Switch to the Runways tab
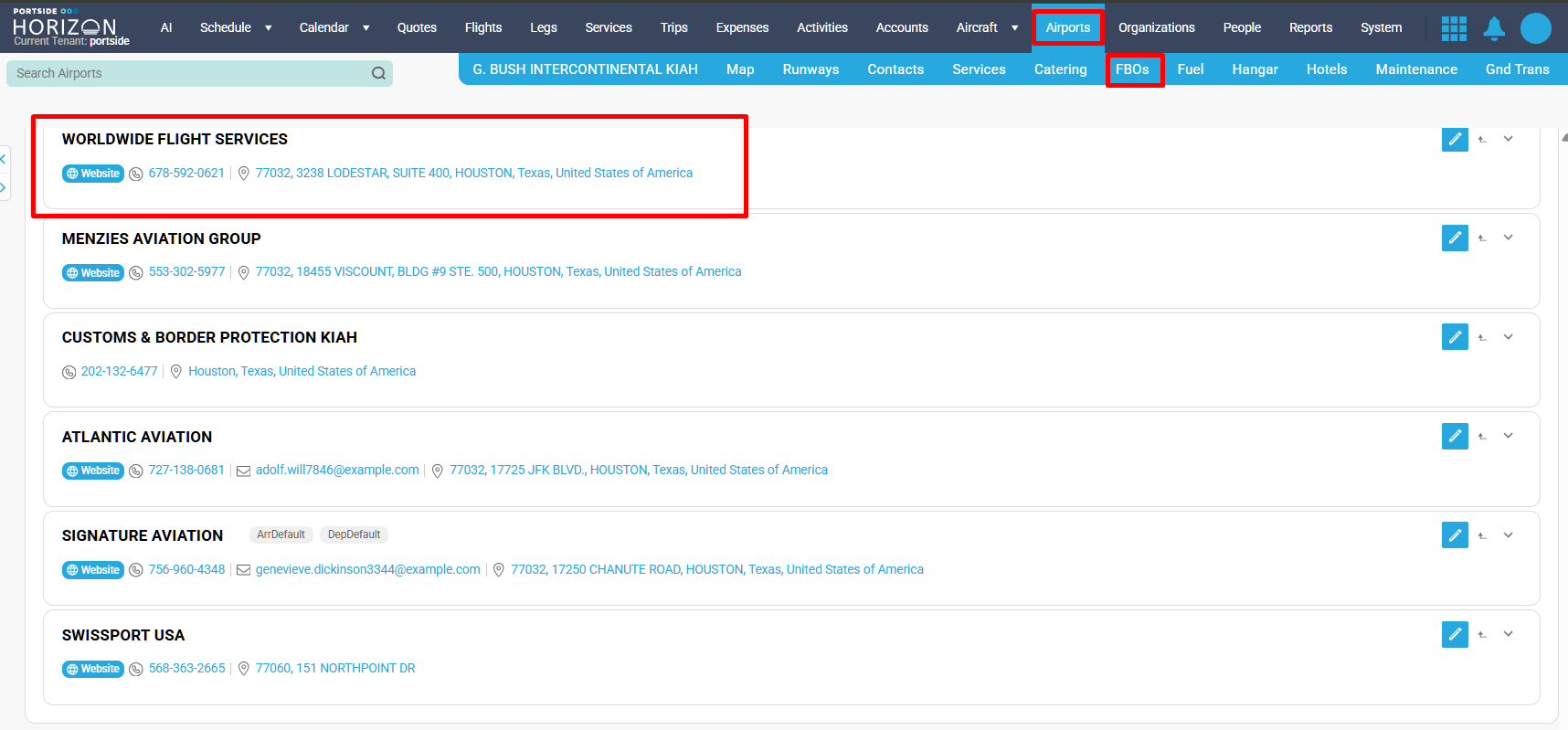Screen dimensions: 1568x730 (x=810, y=69)
